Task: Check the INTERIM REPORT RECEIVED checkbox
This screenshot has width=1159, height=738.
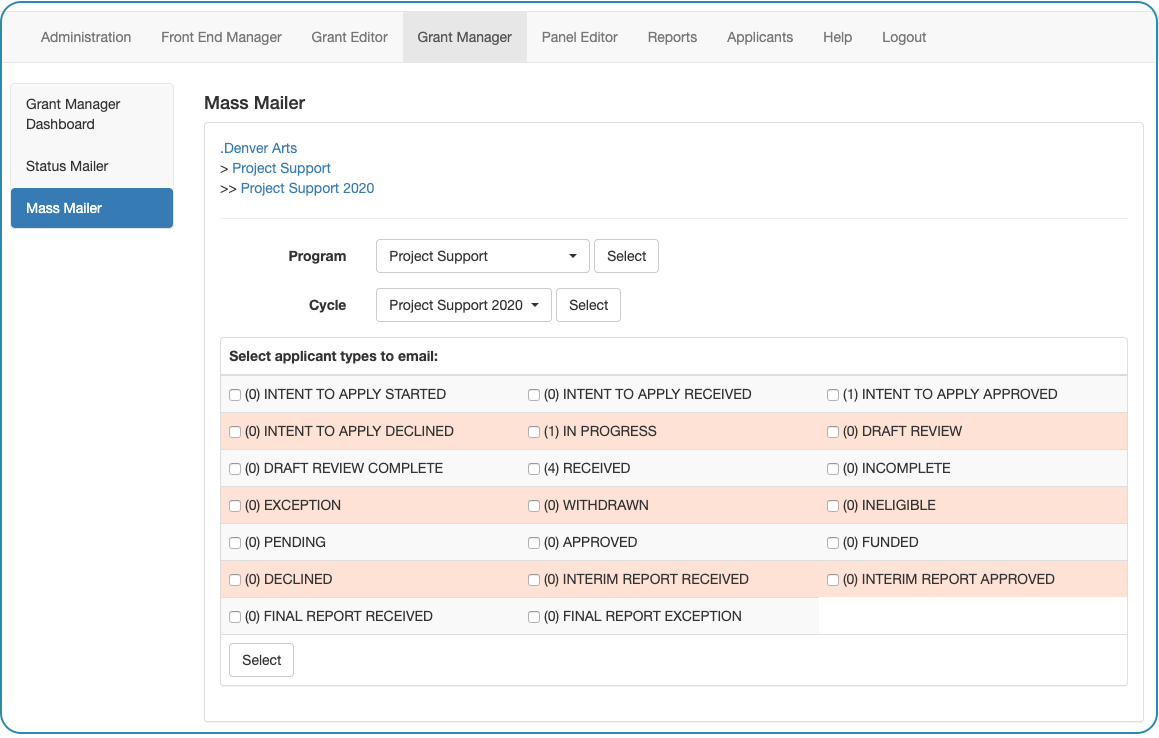Action: (x=534, y=580)
